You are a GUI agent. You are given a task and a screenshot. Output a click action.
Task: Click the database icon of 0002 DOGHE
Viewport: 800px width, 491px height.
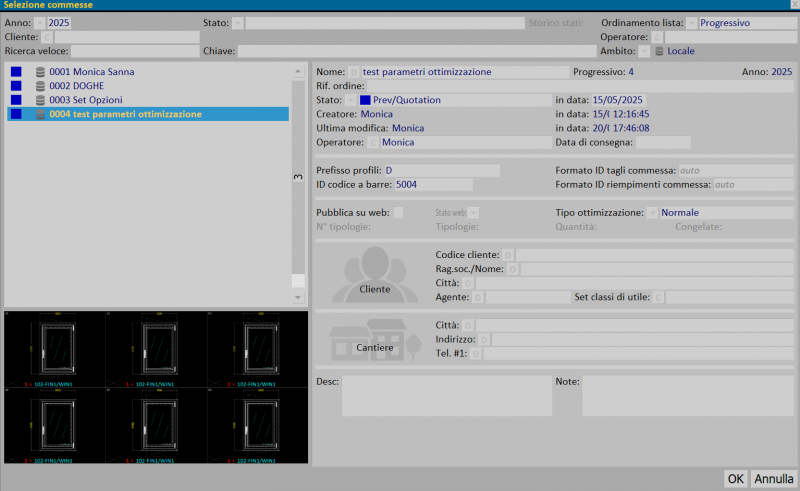tap(40, 86)
